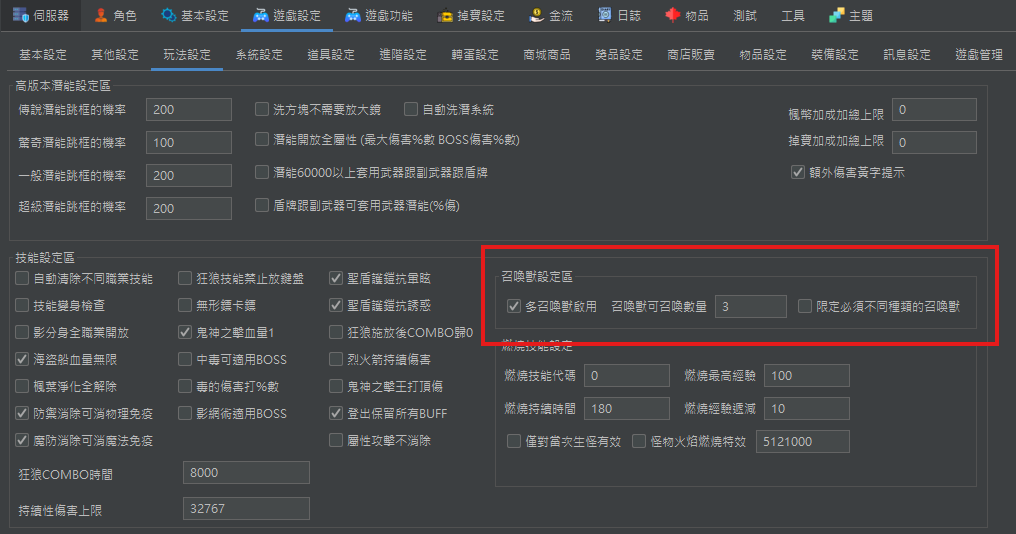Click the 傳說潛能跳框的機率 field
1016x534 pixels.
point(189,110)
